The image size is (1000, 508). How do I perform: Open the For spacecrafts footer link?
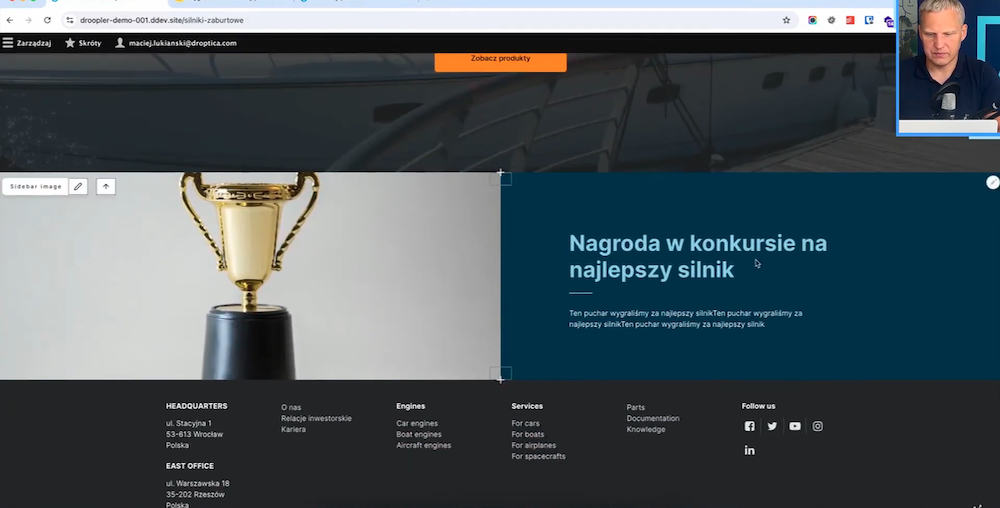click(538, 456)
